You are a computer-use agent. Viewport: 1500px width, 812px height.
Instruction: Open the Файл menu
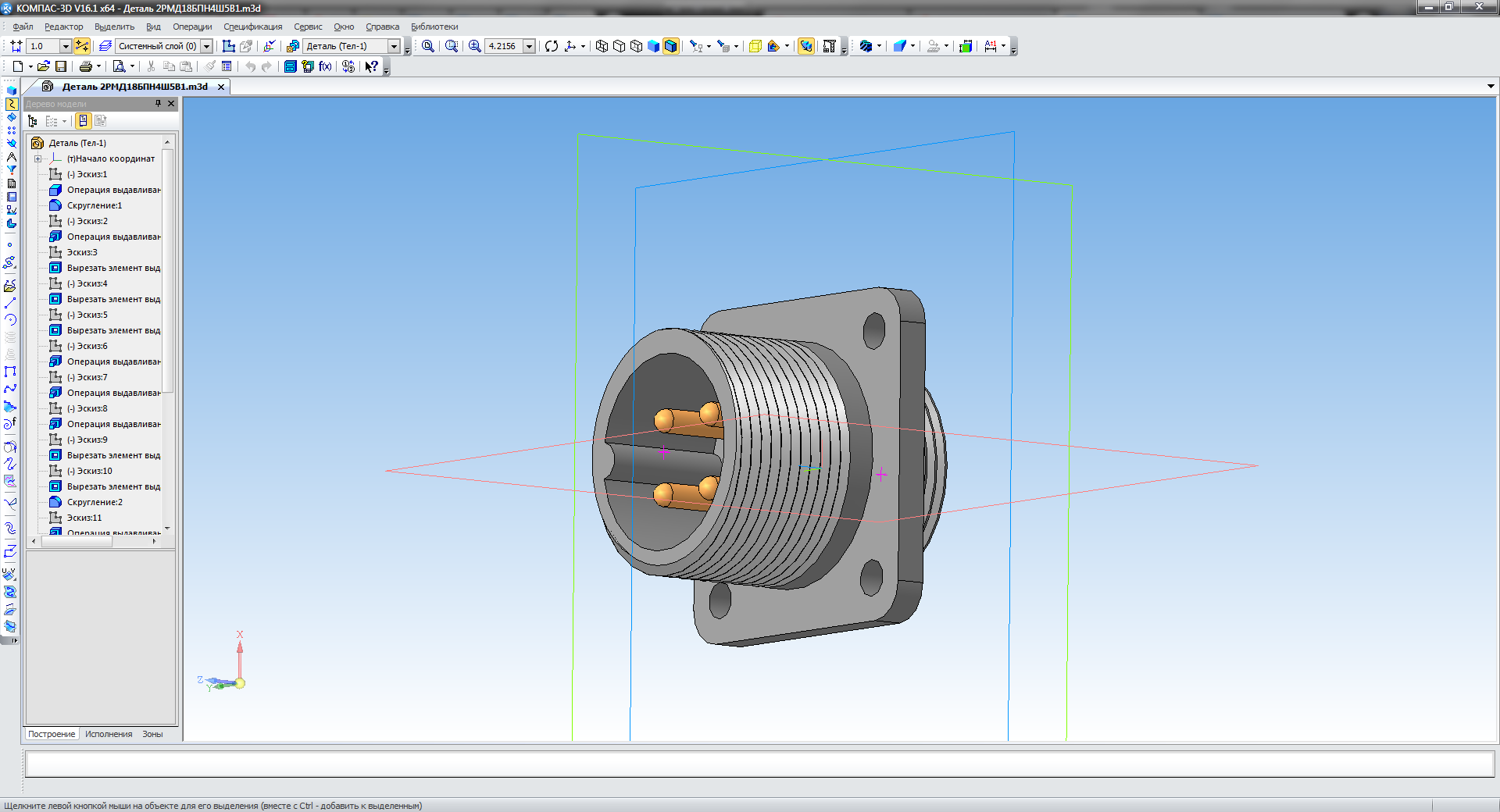pyautogui.click(x=23, y=27)
